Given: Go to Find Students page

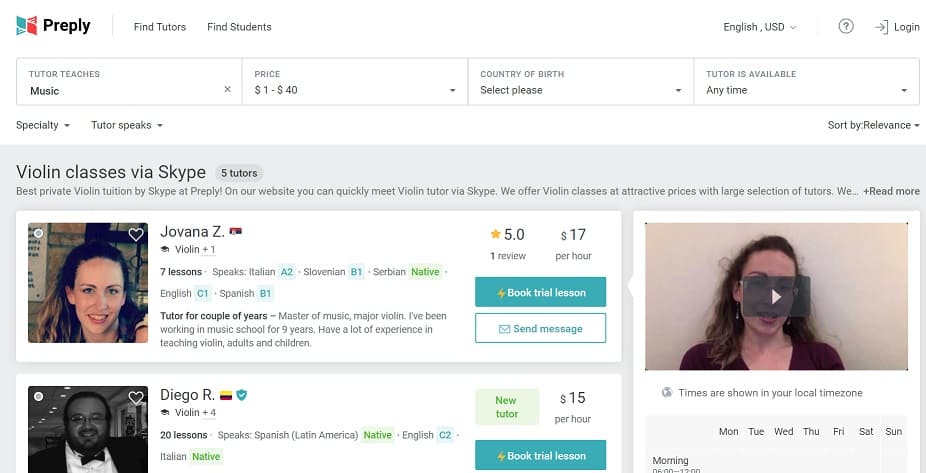Looking at the screenshot, I should (239, 27).
